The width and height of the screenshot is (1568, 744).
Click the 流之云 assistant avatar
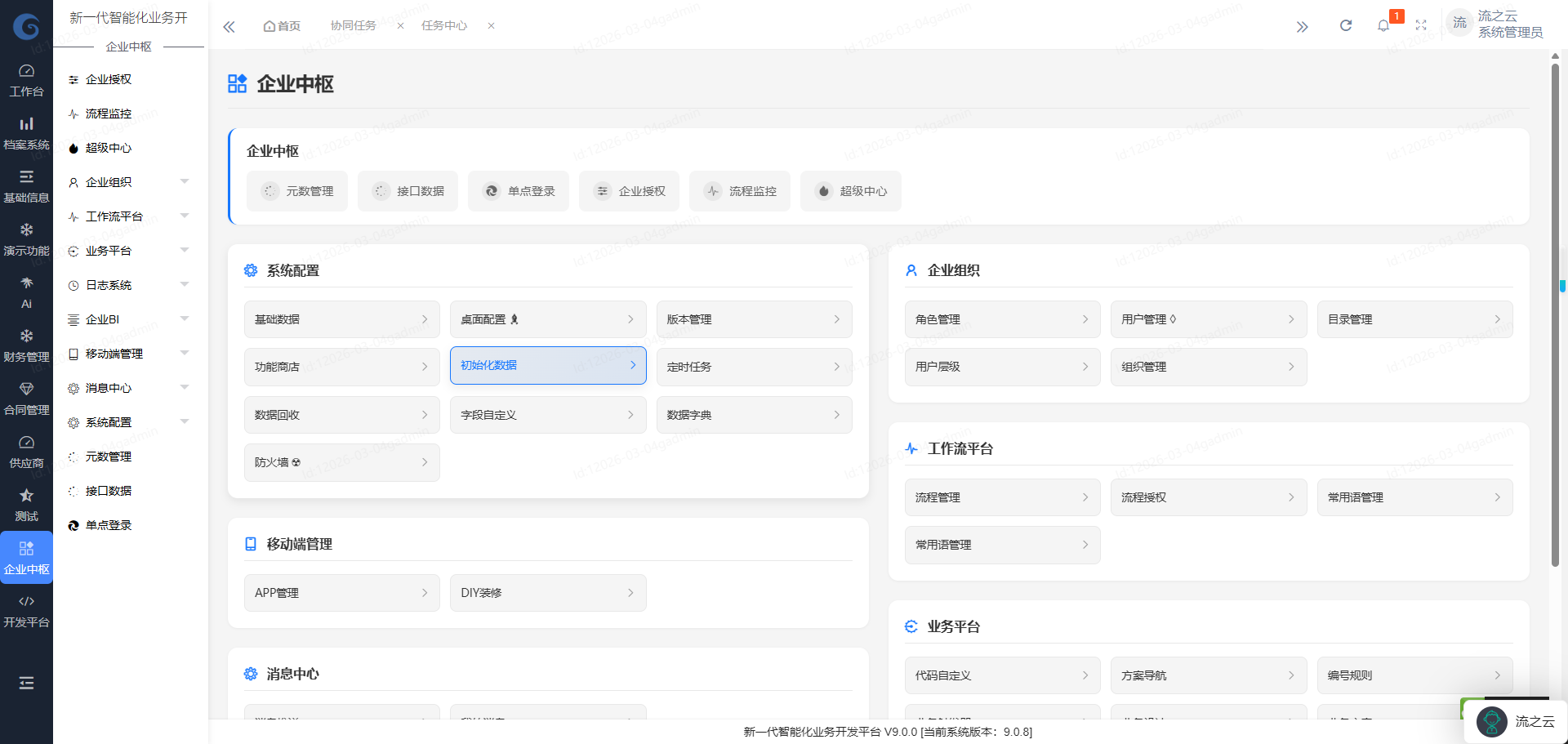point(1492,722)
